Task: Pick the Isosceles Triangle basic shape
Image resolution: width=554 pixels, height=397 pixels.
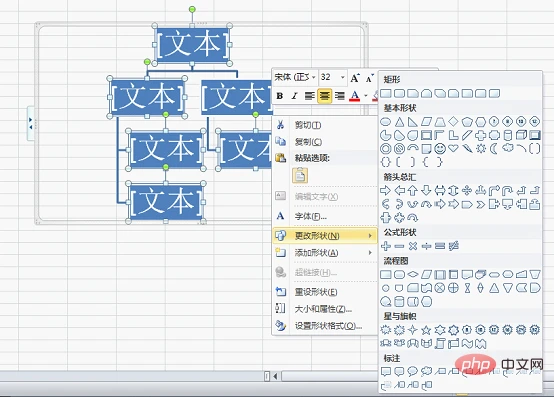Action: [399, 122]
